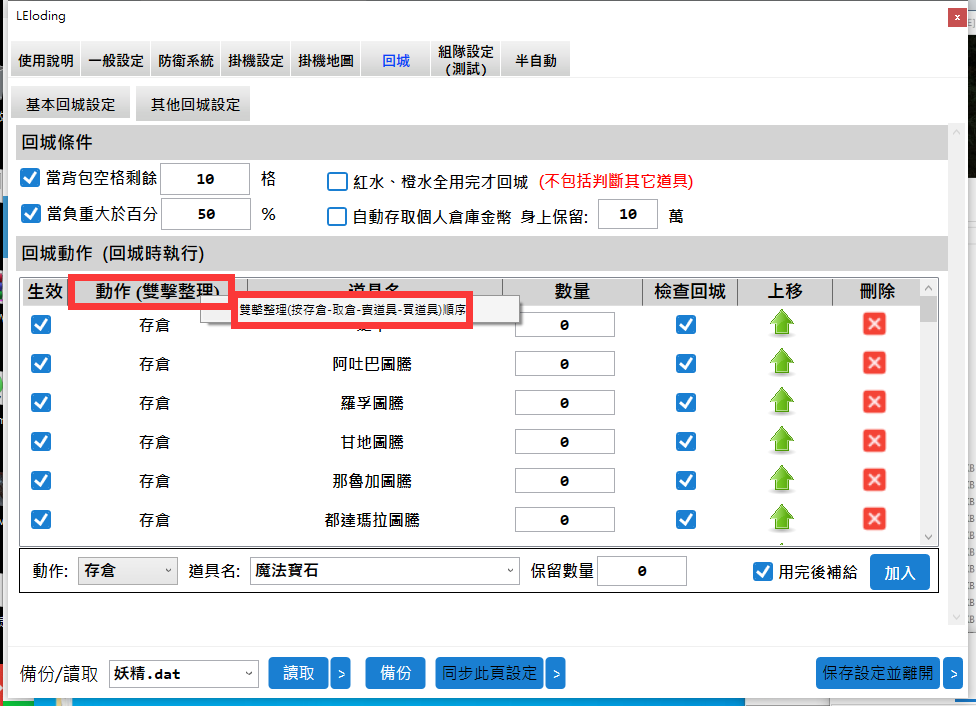Switch to the 防衛系統 tab
This screenshot has height=706, width=976.
[185, 60]
